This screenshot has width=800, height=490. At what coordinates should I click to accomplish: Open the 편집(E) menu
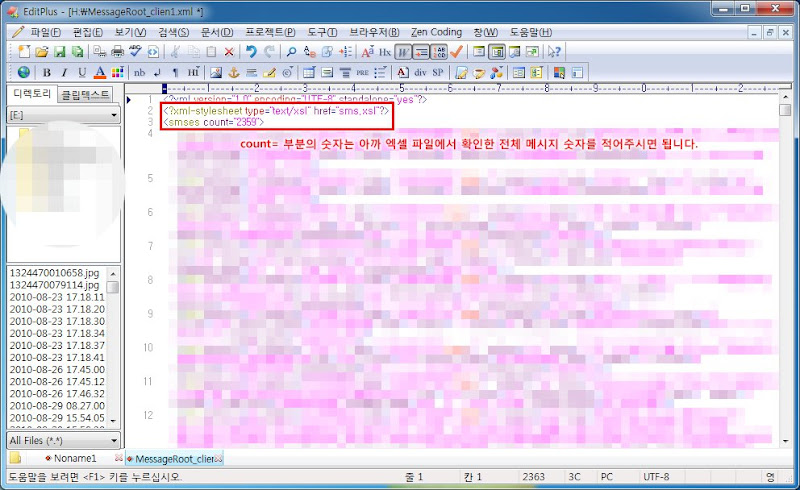(x=88, y=32)
